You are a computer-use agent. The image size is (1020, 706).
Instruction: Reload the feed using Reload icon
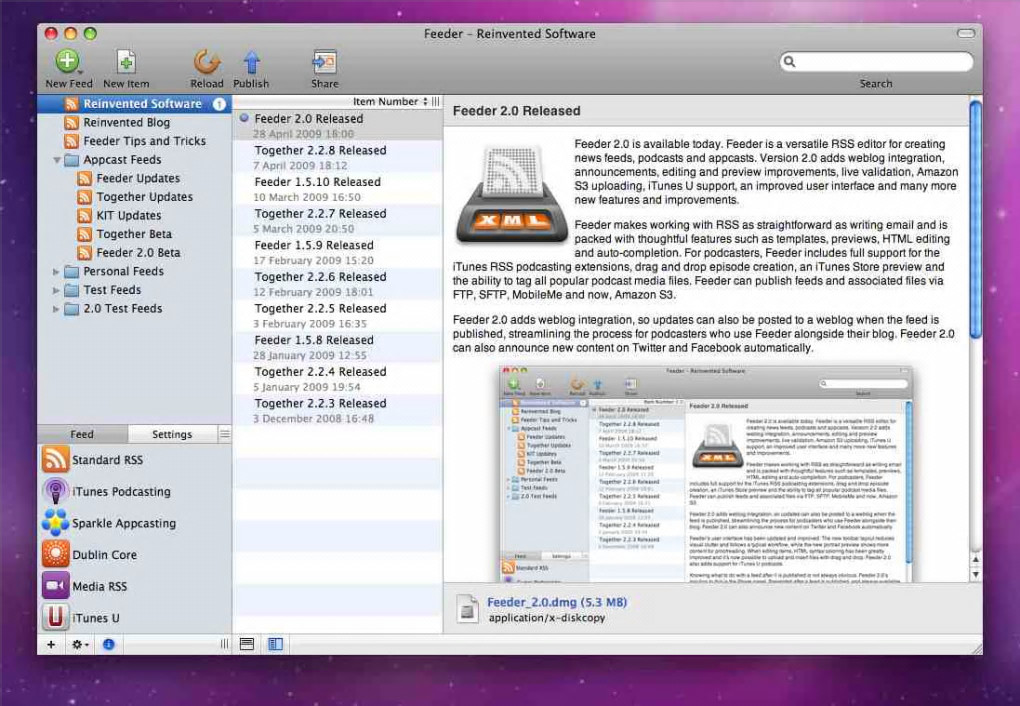(x=207, y=62)
